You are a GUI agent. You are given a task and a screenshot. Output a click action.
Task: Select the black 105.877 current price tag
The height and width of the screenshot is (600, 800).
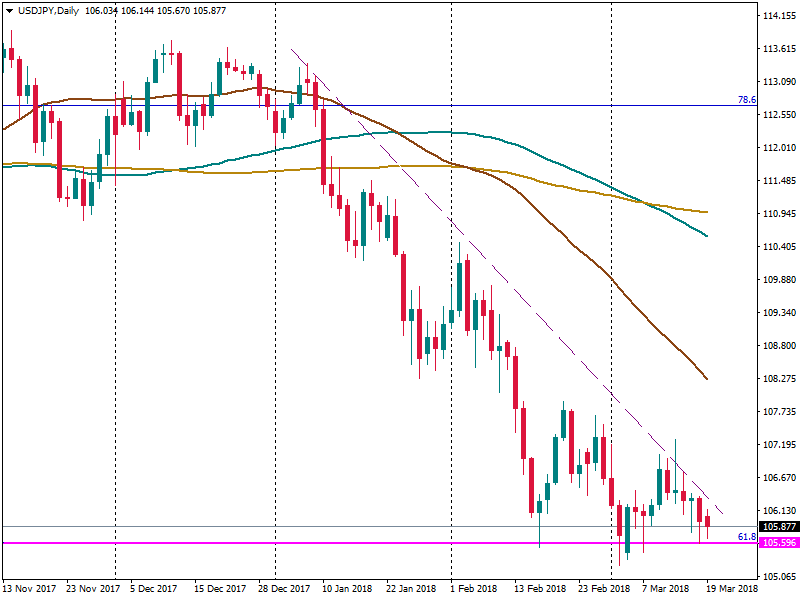pyautogui.click(x=778, y=527)
